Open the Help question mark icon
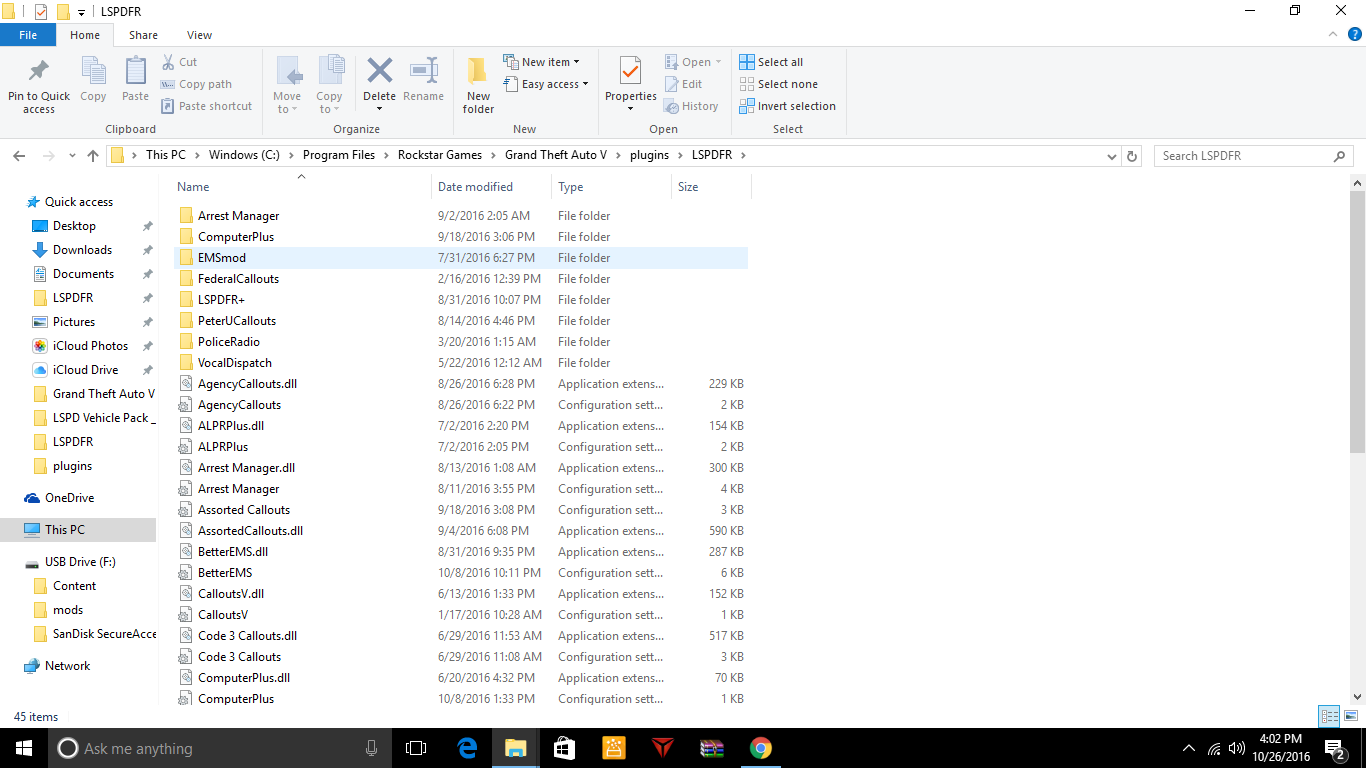The image size is (1366, 768). [x=1354, y=35]
